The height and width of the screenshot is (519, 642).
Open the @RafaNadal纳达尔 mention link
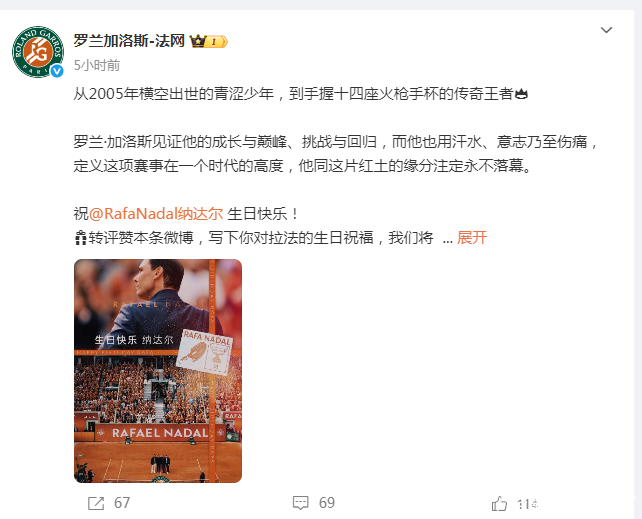pyautogui.click(x=156, y=214)
